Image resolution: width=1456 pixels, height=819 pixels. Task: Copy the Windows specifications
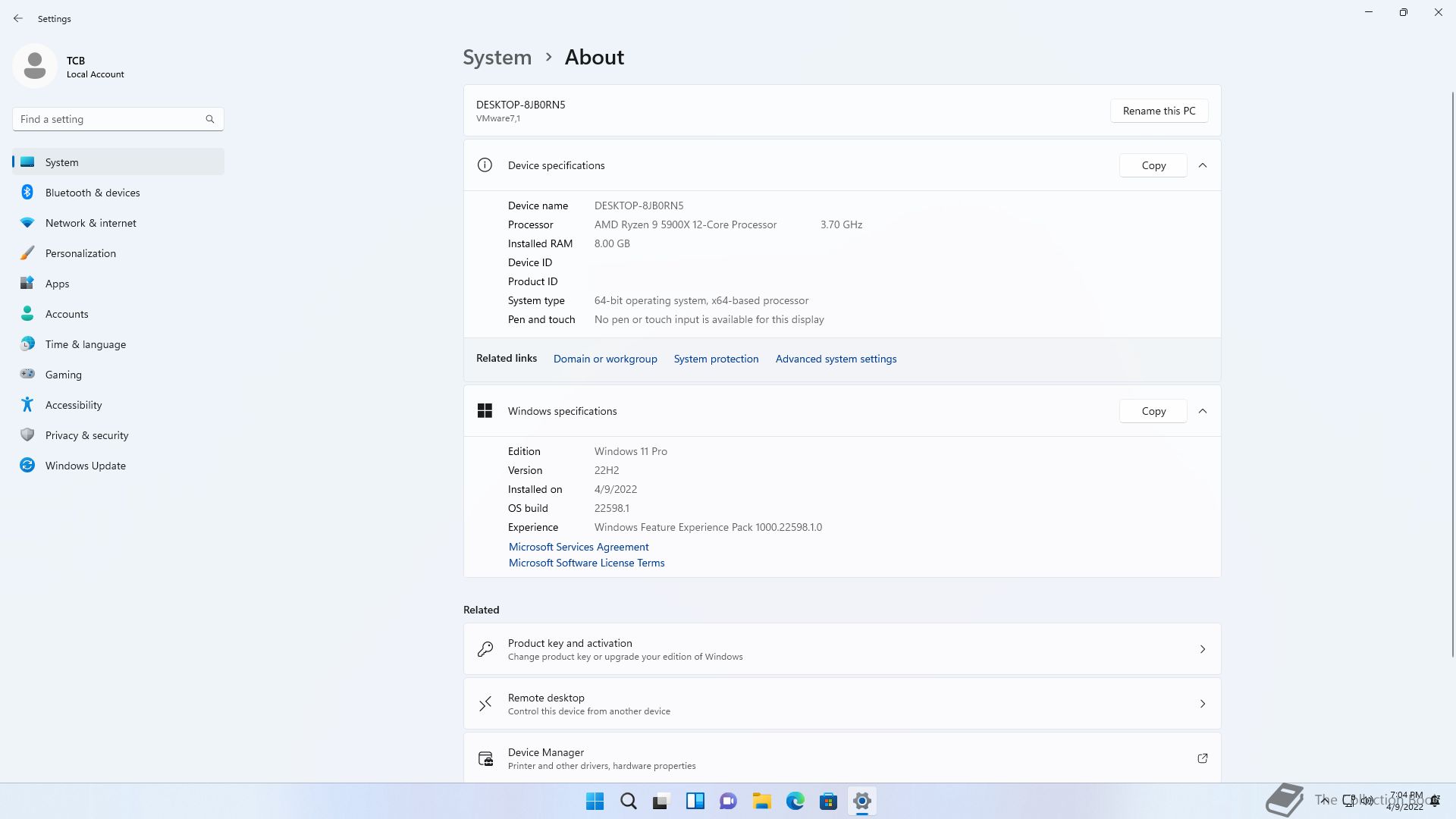[1153, 411]
